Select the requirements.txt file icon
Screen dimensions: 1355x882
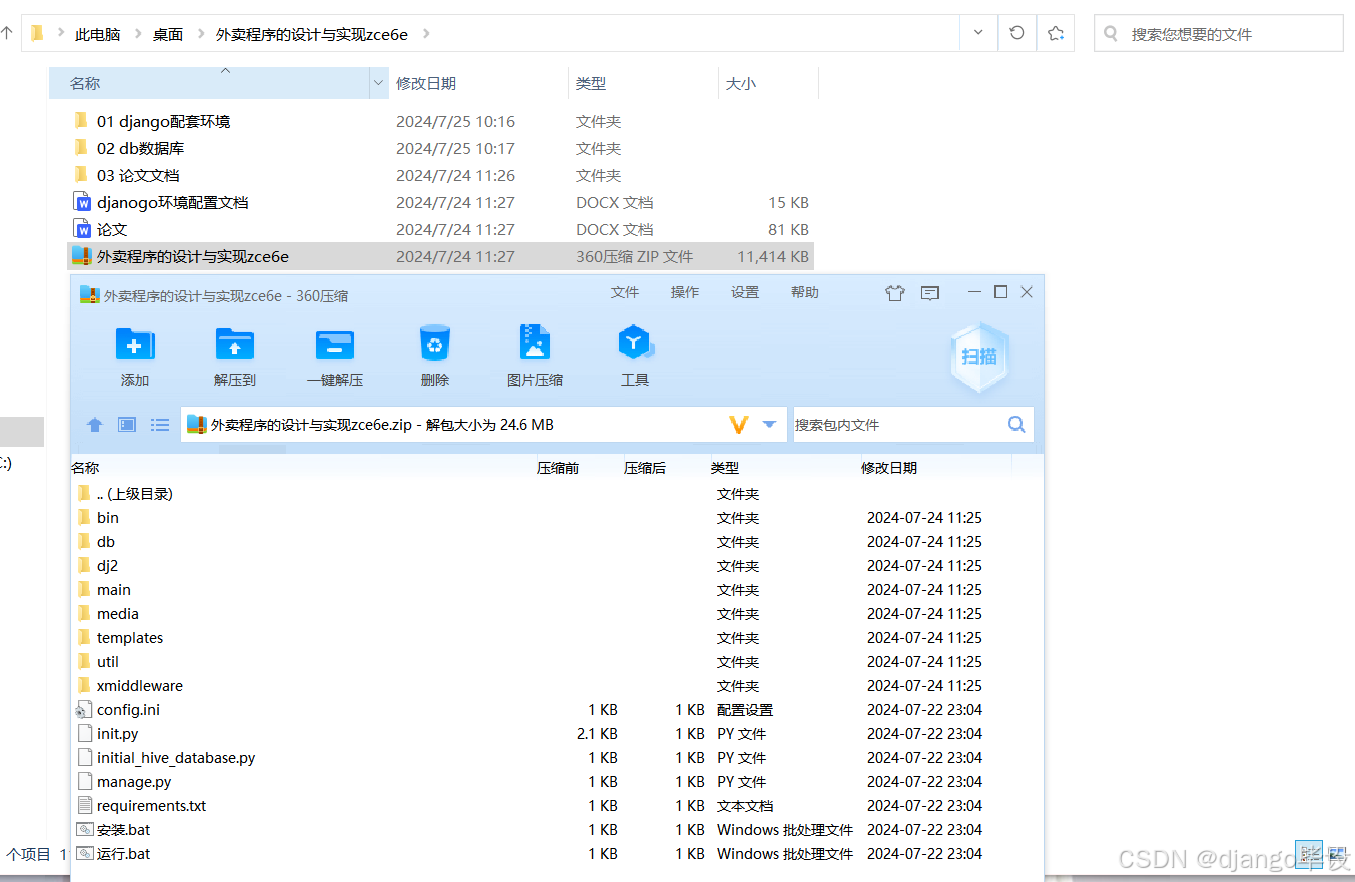pos(84,806)
